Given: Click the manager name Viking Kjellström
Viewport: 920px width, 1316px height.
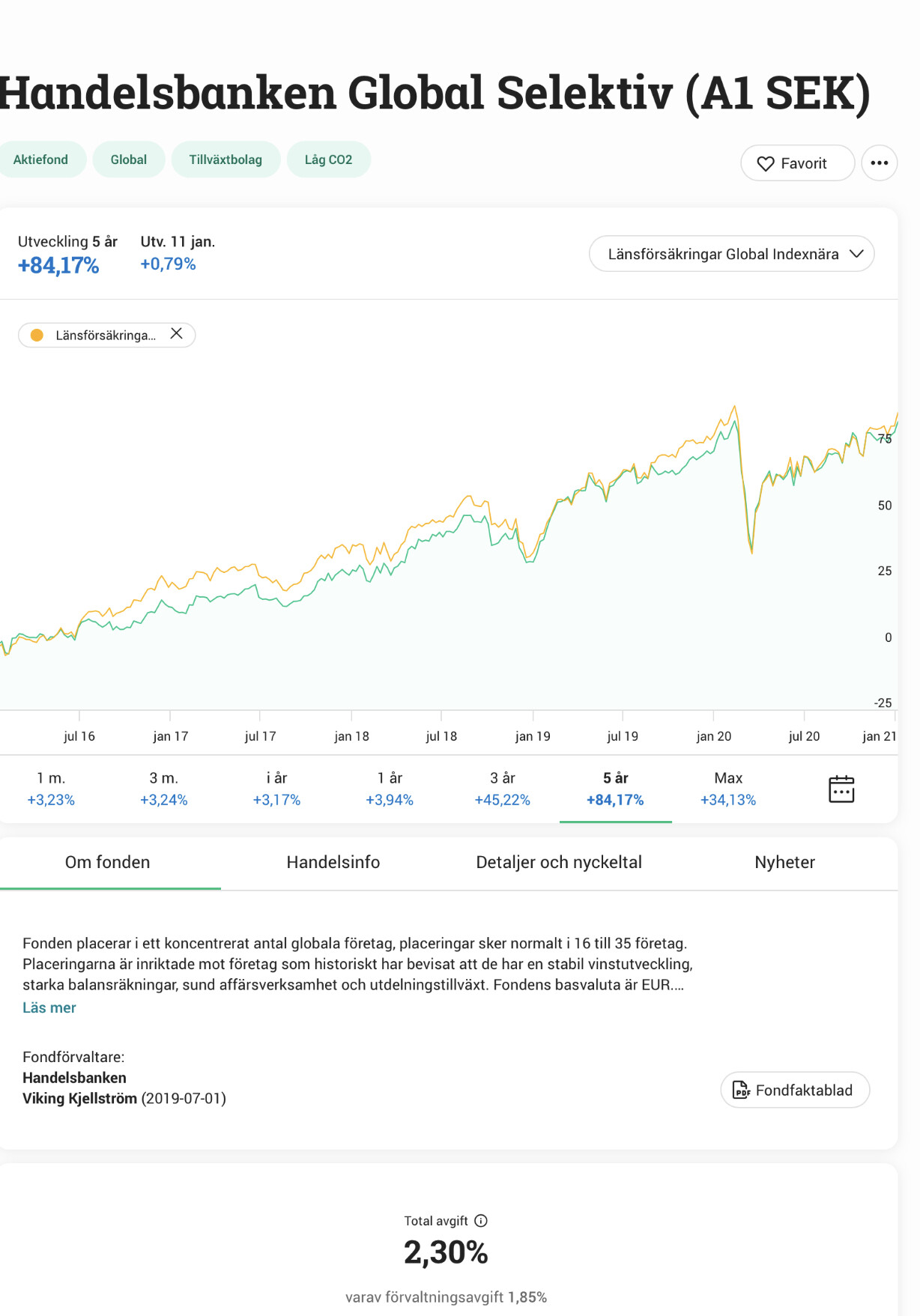Looking at the screenshot, I should [79, 1098].
